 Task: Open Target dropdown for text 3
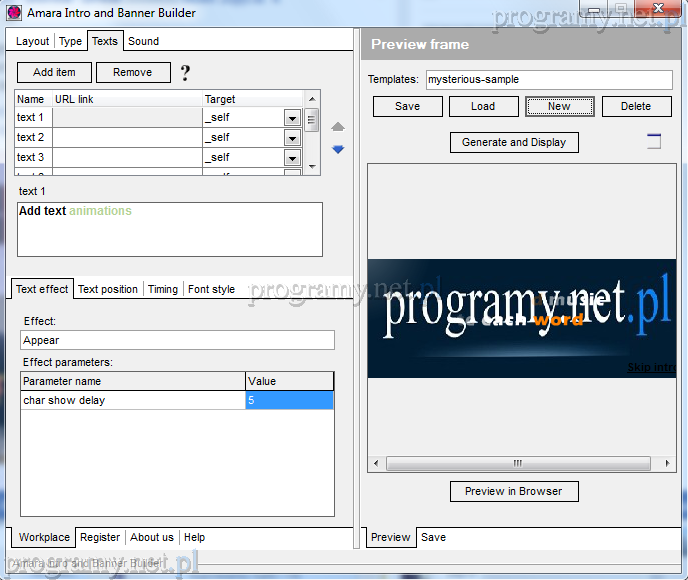coord(292,158)
